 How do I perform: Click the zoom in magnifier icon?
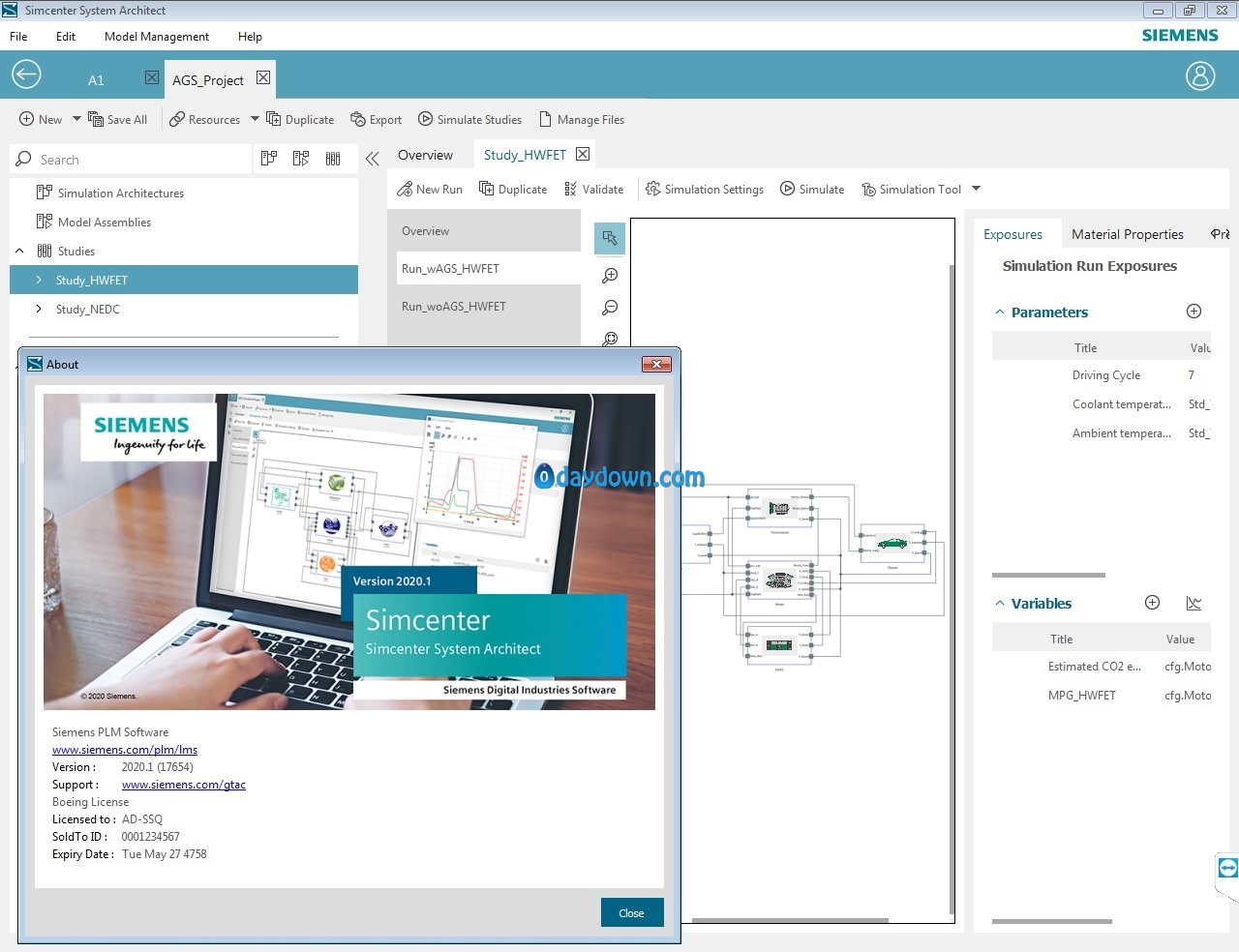click(610, 276)
